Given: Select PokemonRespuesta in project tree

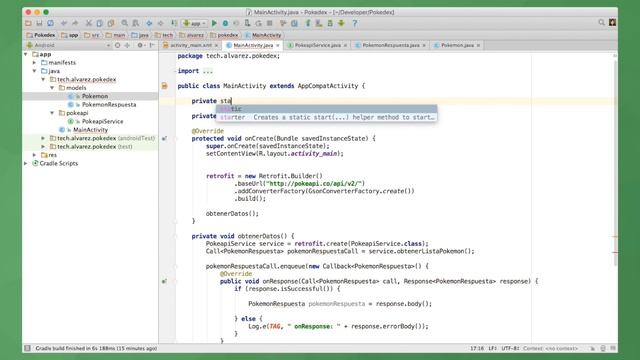Looking at the screenshot, I should click(109, 104).
